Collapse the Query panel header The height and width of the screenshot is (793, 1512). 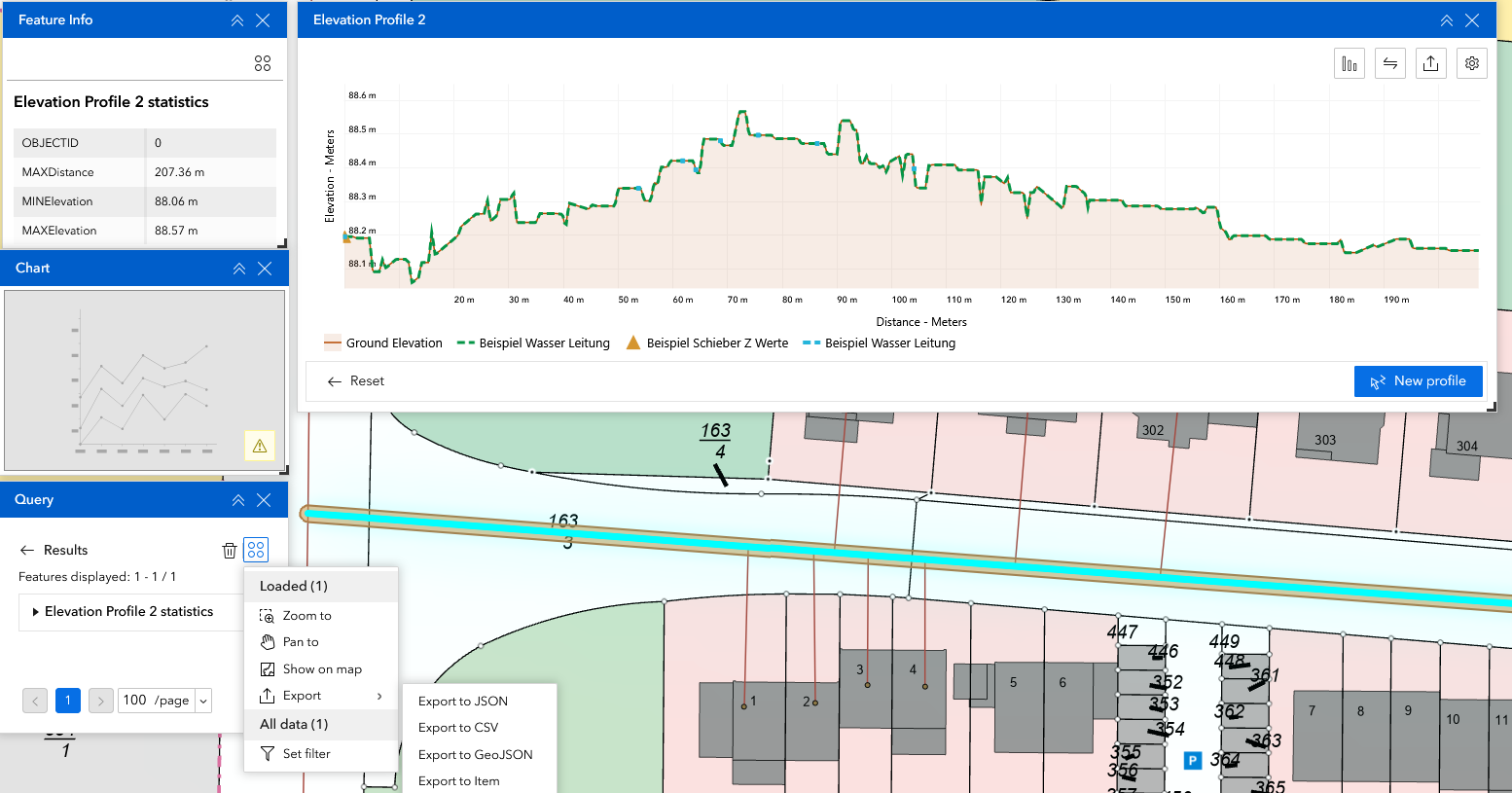coord(238,499)
